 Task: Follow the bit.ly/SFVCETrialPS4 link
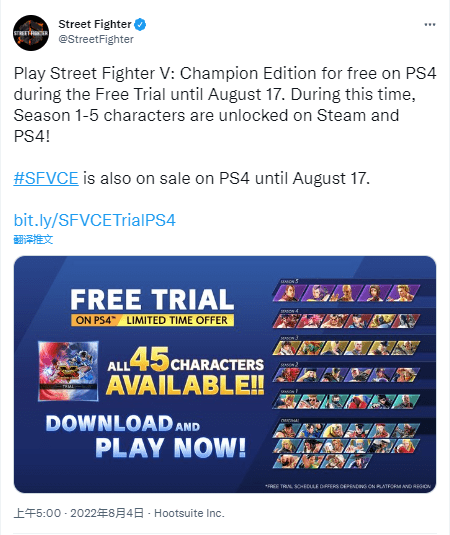[95, 220]
